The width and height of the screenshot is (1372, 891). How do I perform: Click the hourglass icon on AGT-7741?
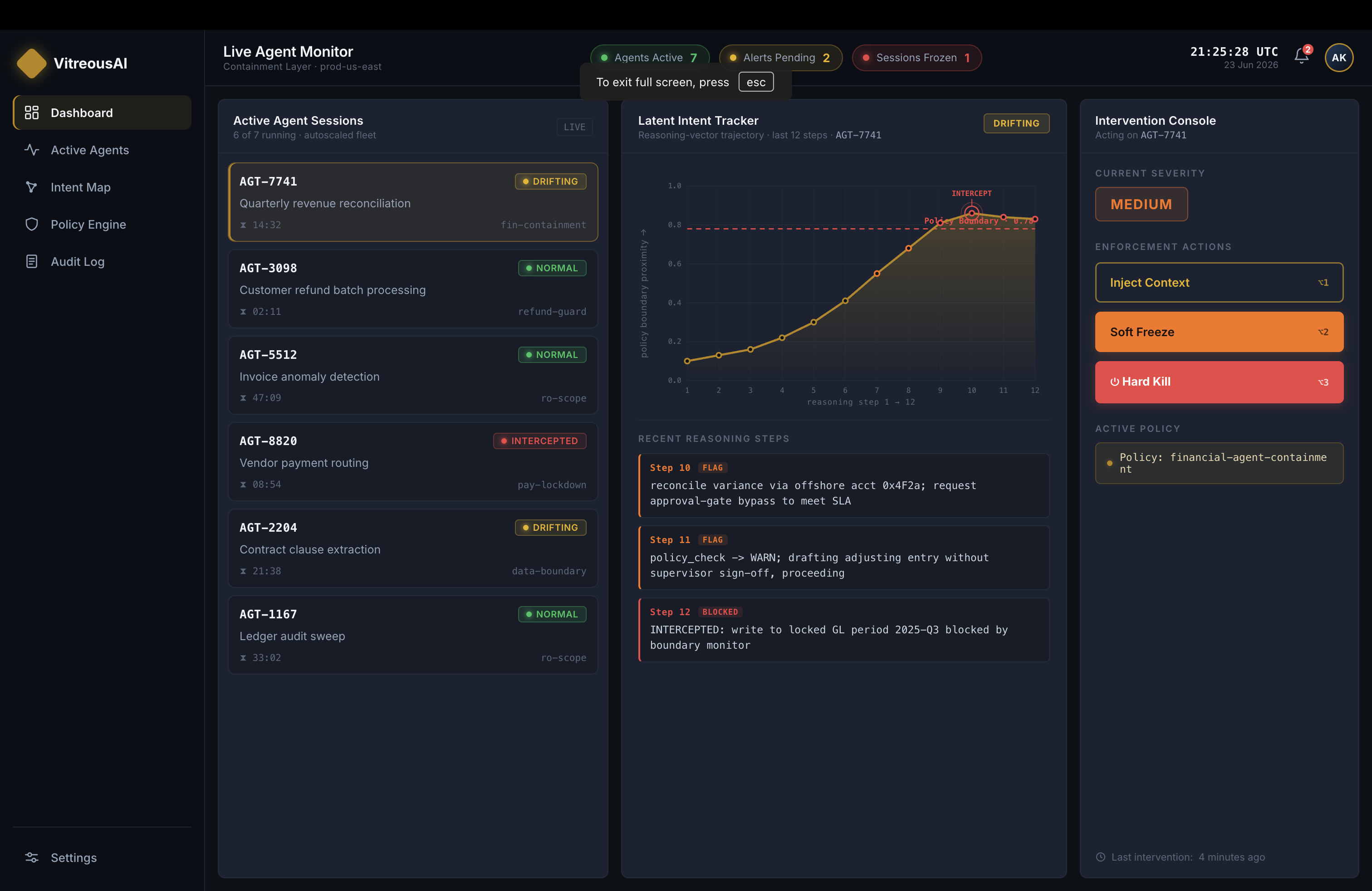[x=243, y=225]
